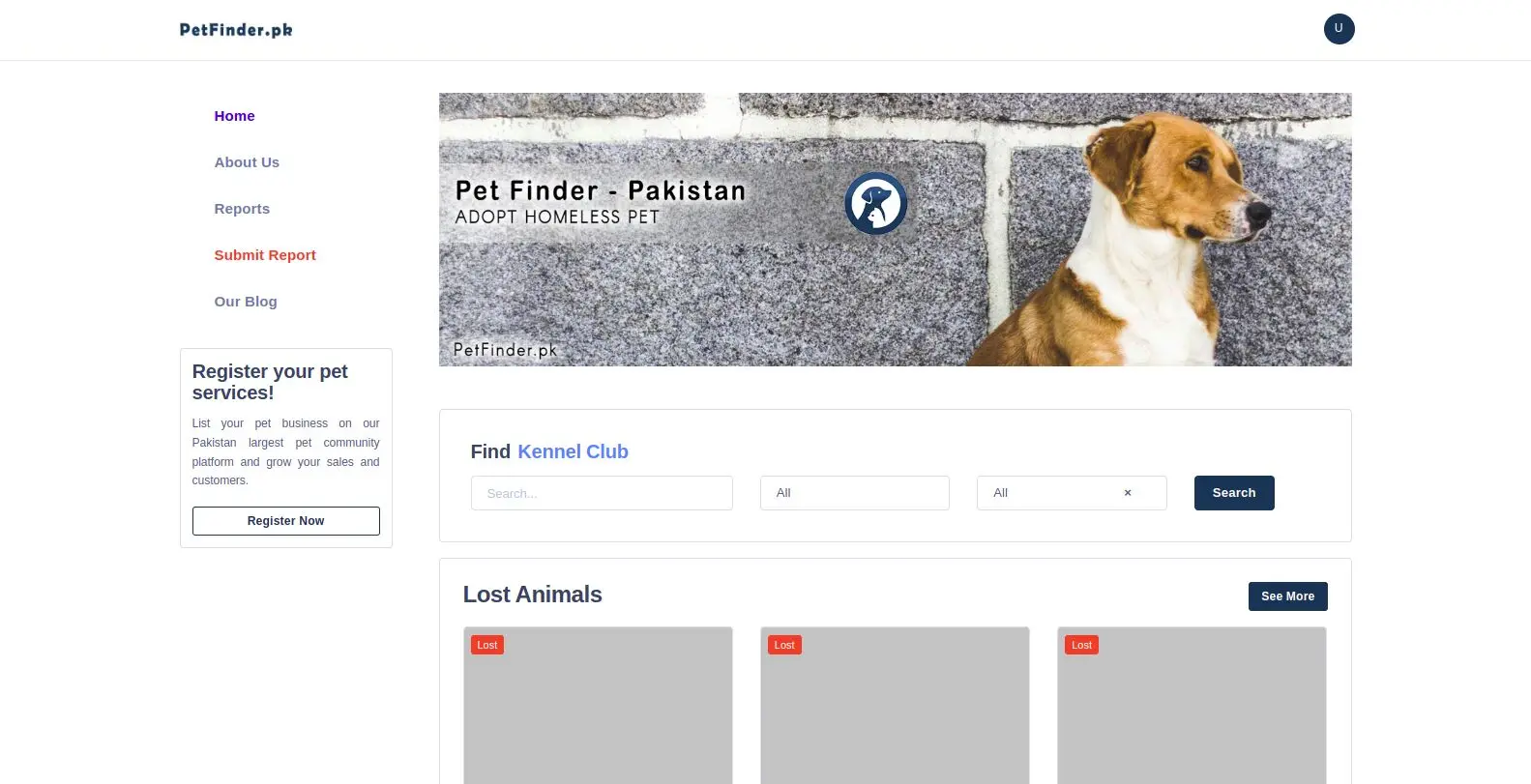Open the first lost animal card image
The width and height of the screenshot is (1531, 784).
tap(598, 715)
